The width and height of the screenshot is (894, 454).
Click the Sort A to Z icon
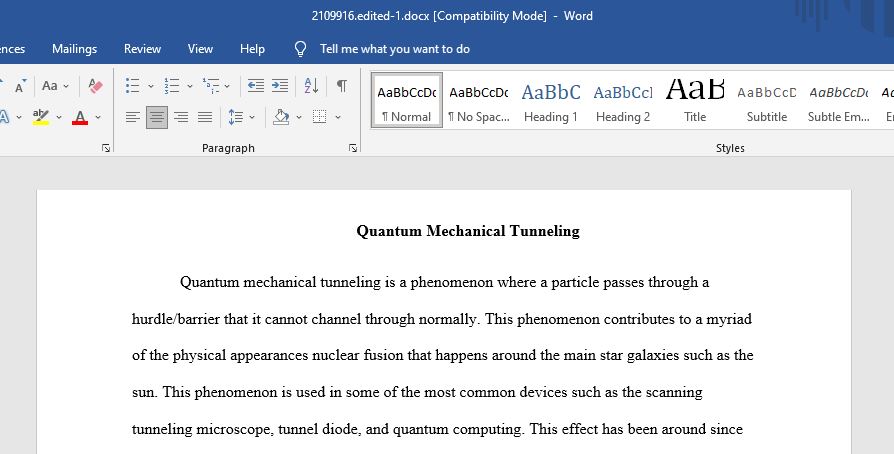pos(311,86)
